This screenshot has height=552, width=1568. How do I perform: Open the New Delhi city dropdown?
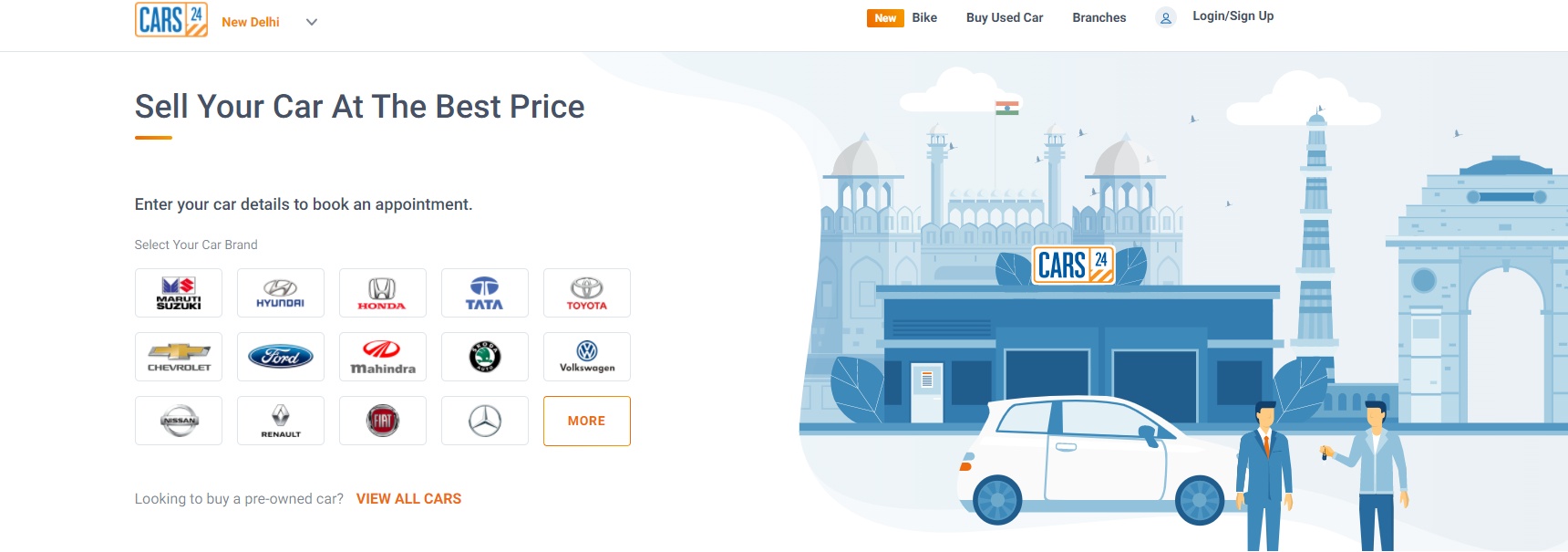pyautogui.click(x=270, y=22)
